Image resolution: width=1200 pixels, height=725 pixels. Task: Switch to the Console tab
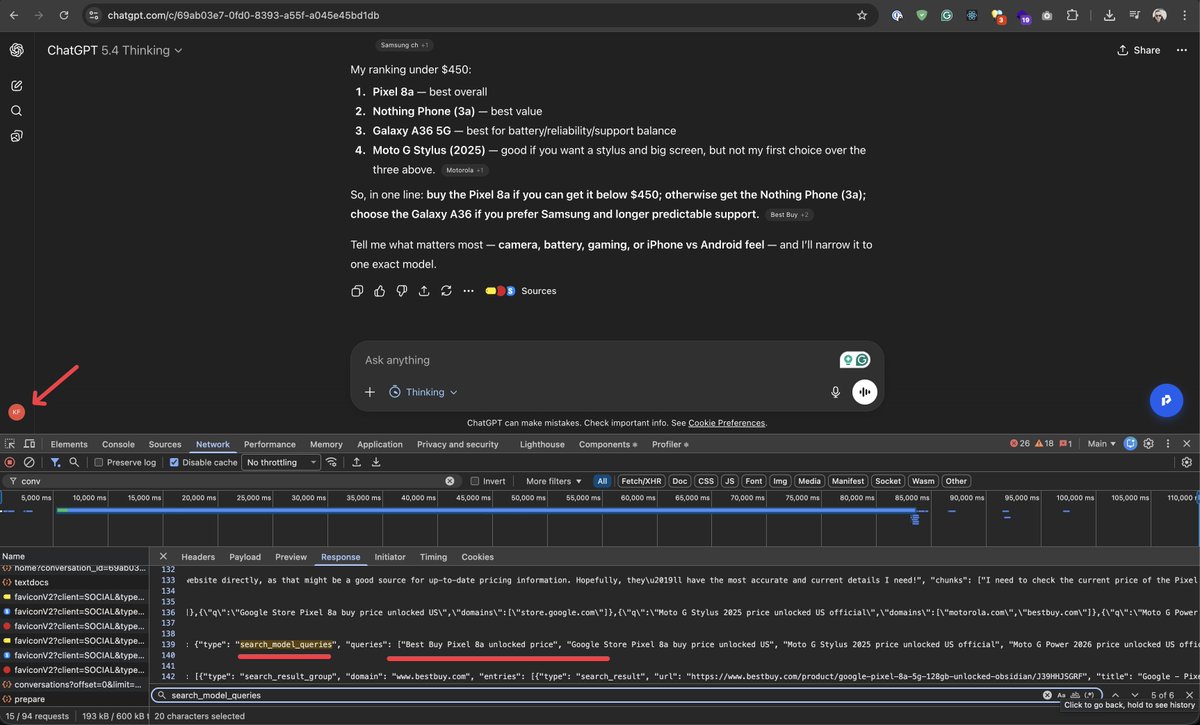pyautogui.click(x=118, y=444)
